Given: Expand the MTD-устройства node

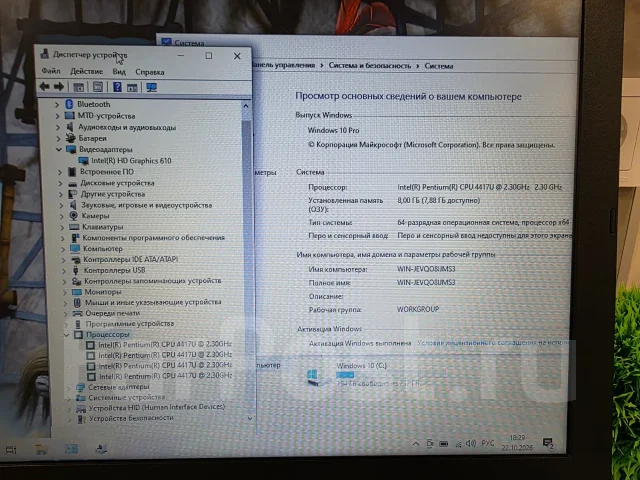Looking at the screenshot, I should (58, 116).
